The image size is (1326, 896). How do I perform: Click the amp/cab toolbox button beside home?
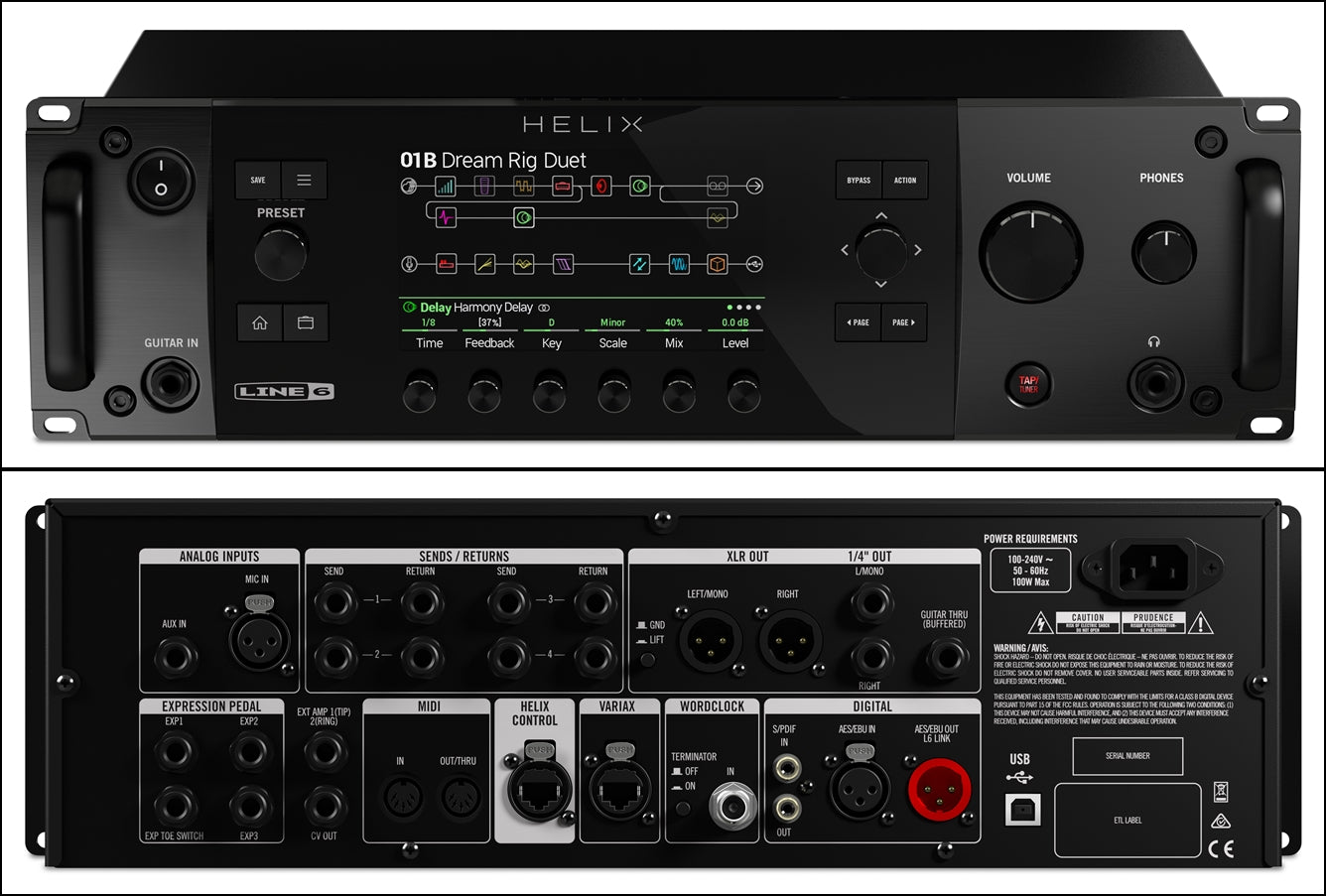306,323
